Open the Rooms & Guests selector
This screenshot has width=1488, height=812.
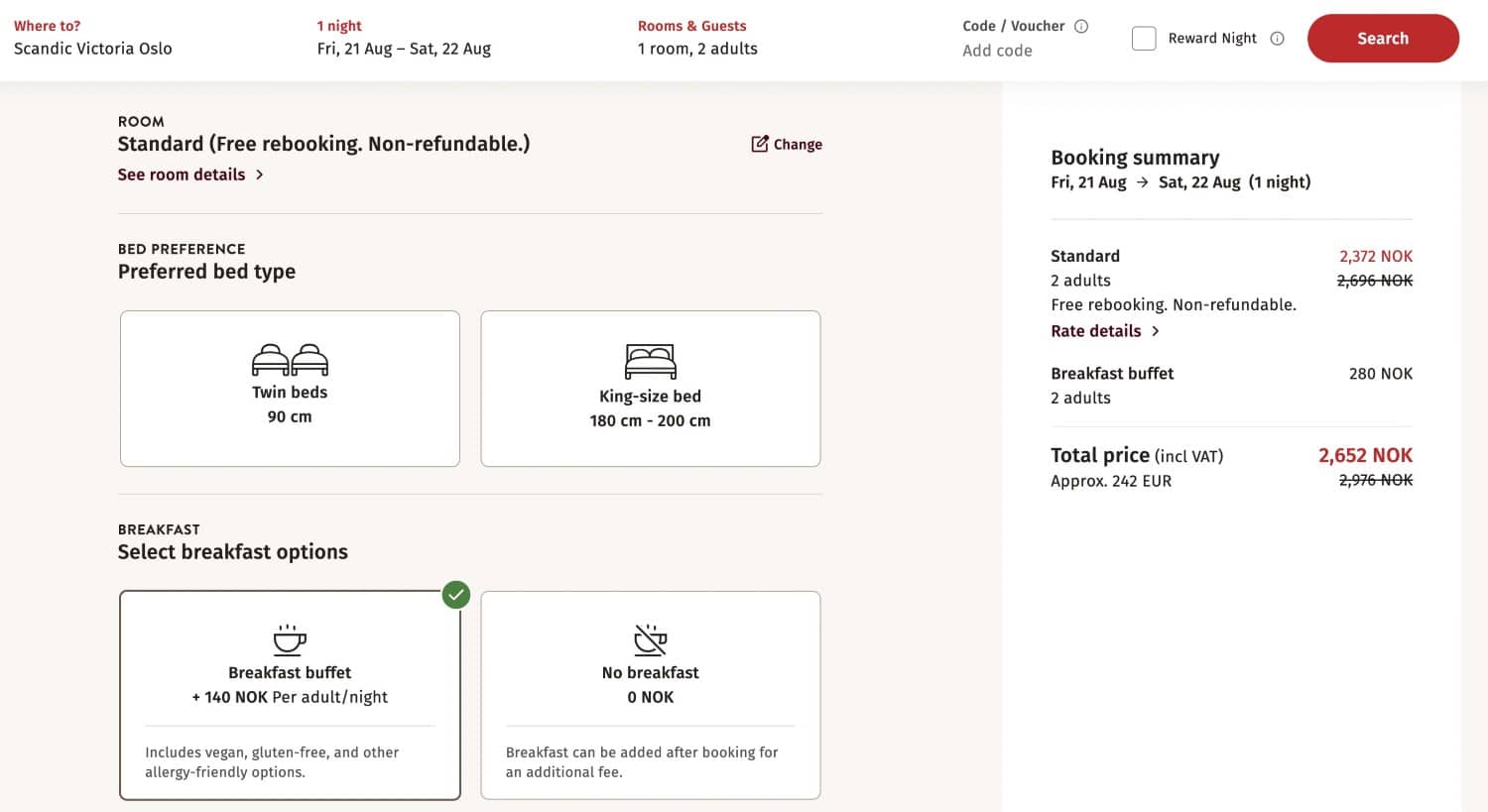(x=697, y=38)
